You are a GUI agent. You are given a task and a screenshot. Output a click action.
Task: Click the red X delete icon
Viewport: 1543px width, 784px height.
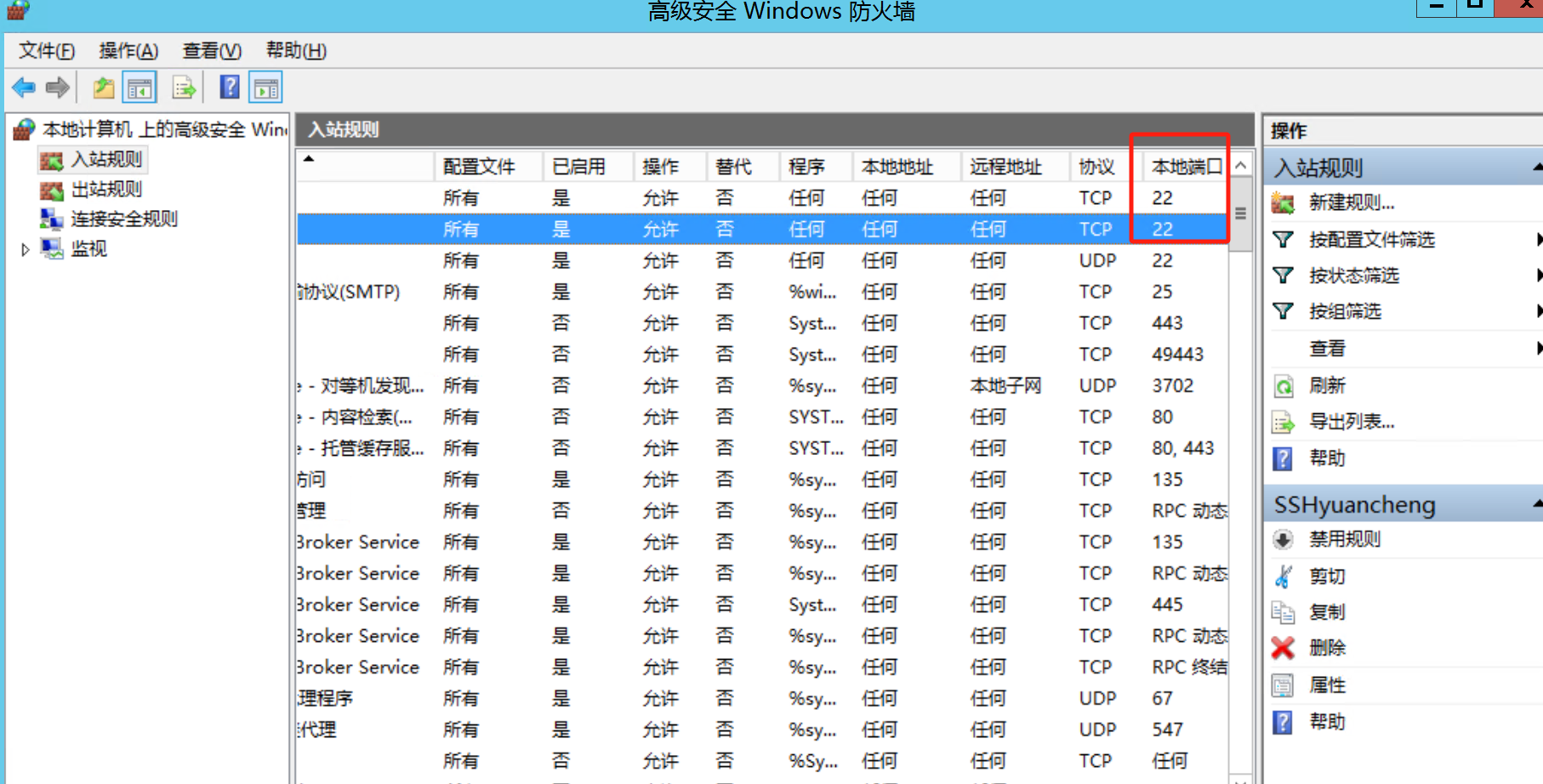click(x=1283, y=649)
